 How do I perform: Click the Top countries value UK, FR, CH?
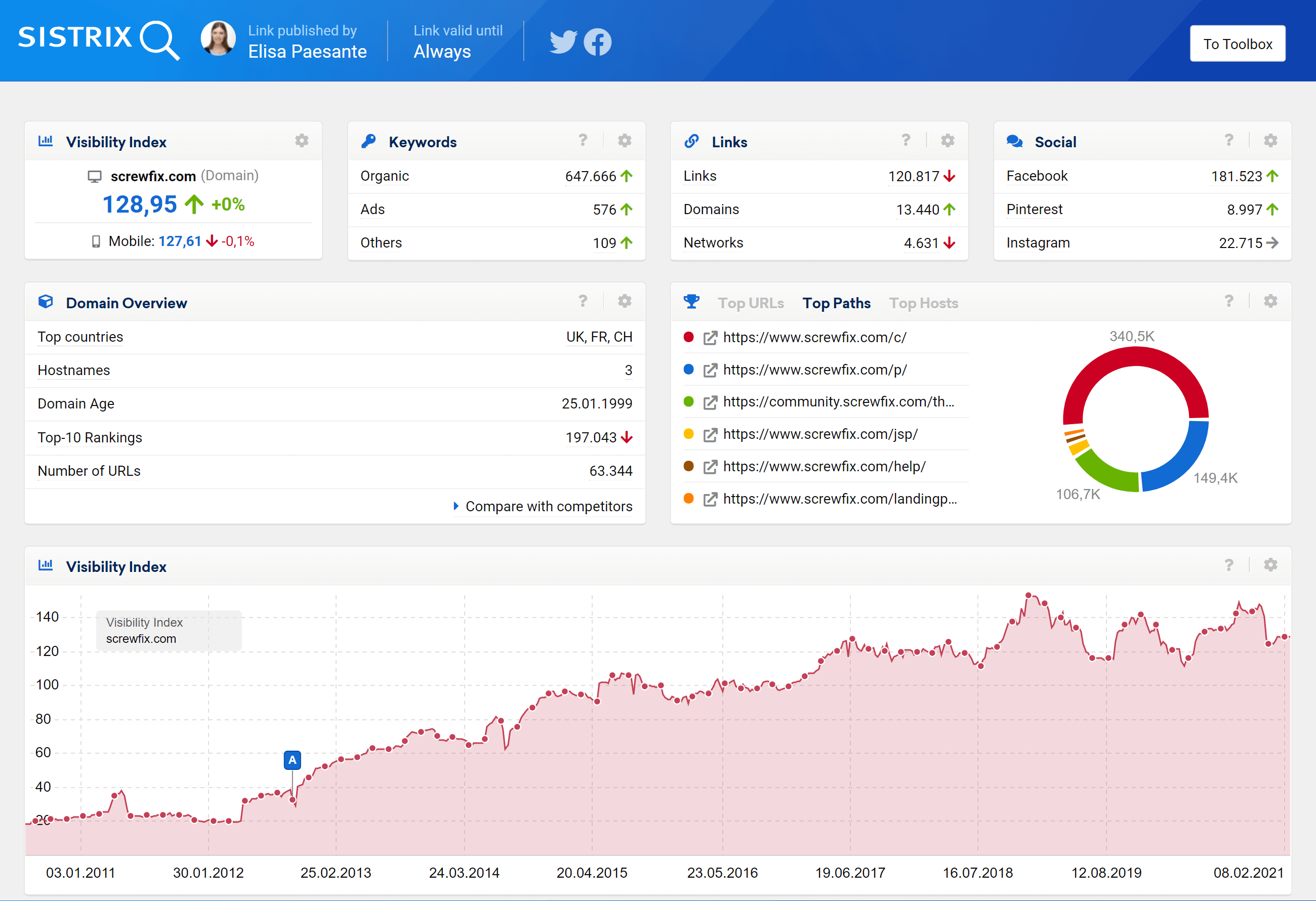tap(599, 337)
